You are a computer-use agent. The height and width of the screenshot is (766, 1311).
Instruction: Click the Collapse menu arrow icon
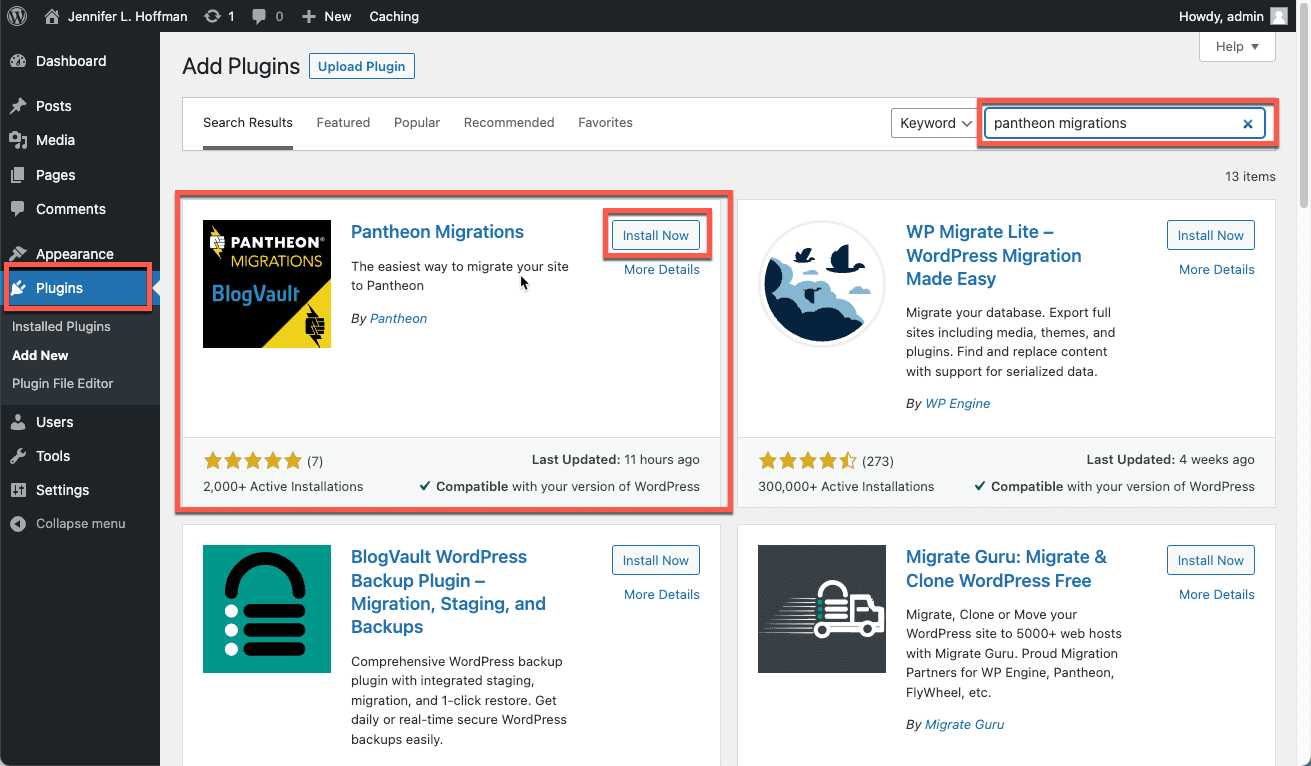(18, 524)
